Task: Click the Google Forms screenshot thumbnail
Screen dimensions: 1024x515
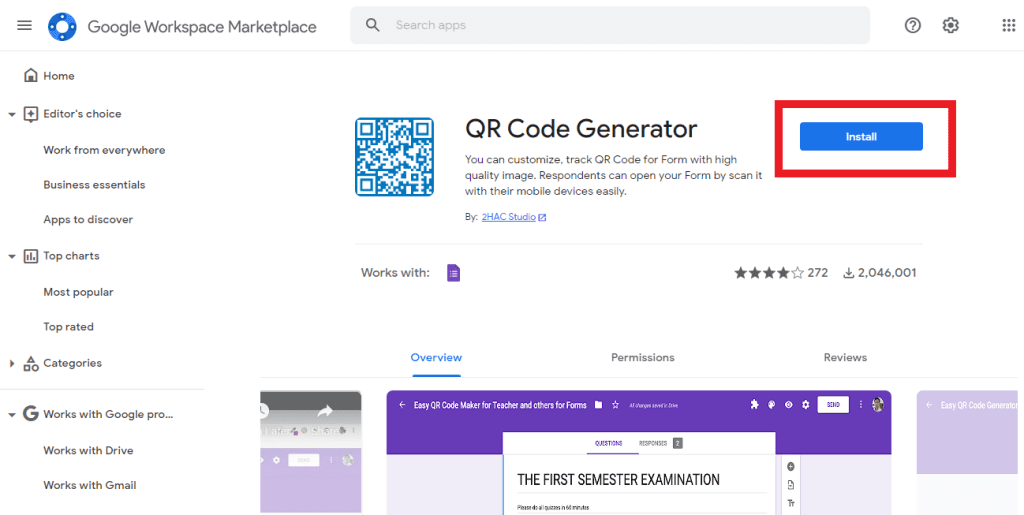Action: click(x=638, y=452)
